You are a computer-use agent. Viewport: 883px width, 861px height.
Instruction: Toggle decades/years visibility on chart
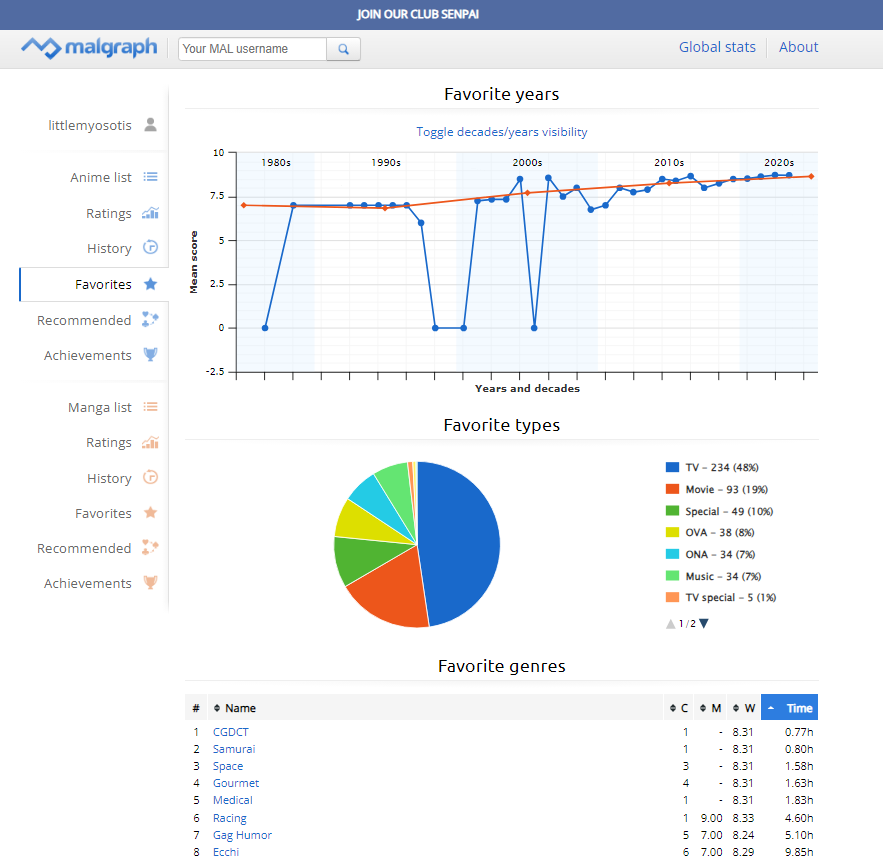[x=501, y=132]
